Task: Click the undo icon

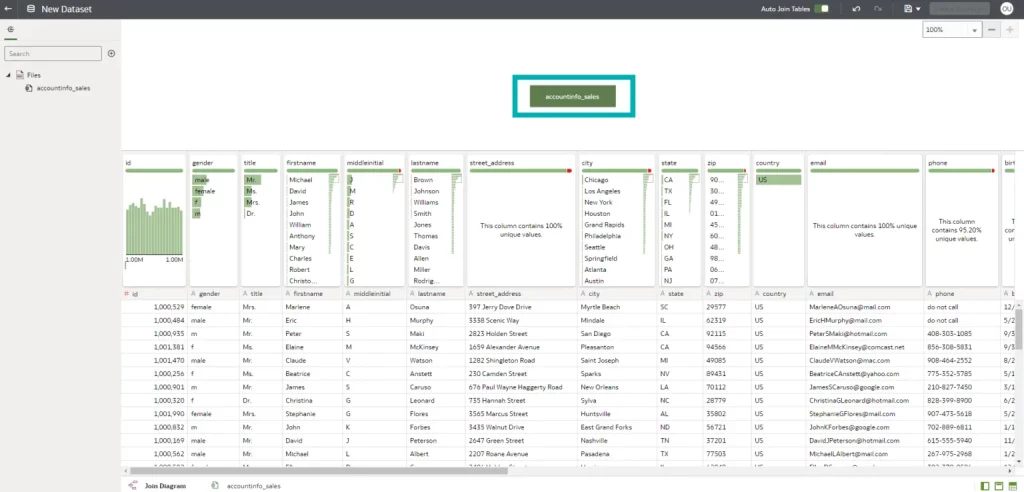Action: (x=856, y=9)
